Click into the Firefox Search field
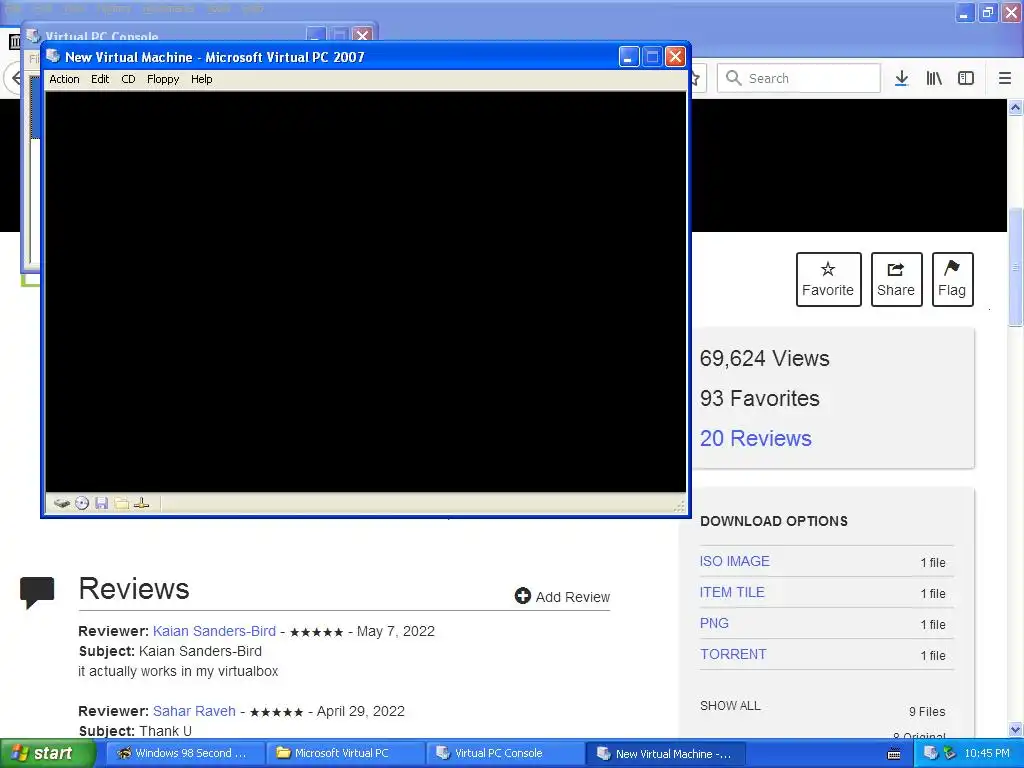Image resolution: width=1024 pixels, height=768 pixels. [799, 78]
